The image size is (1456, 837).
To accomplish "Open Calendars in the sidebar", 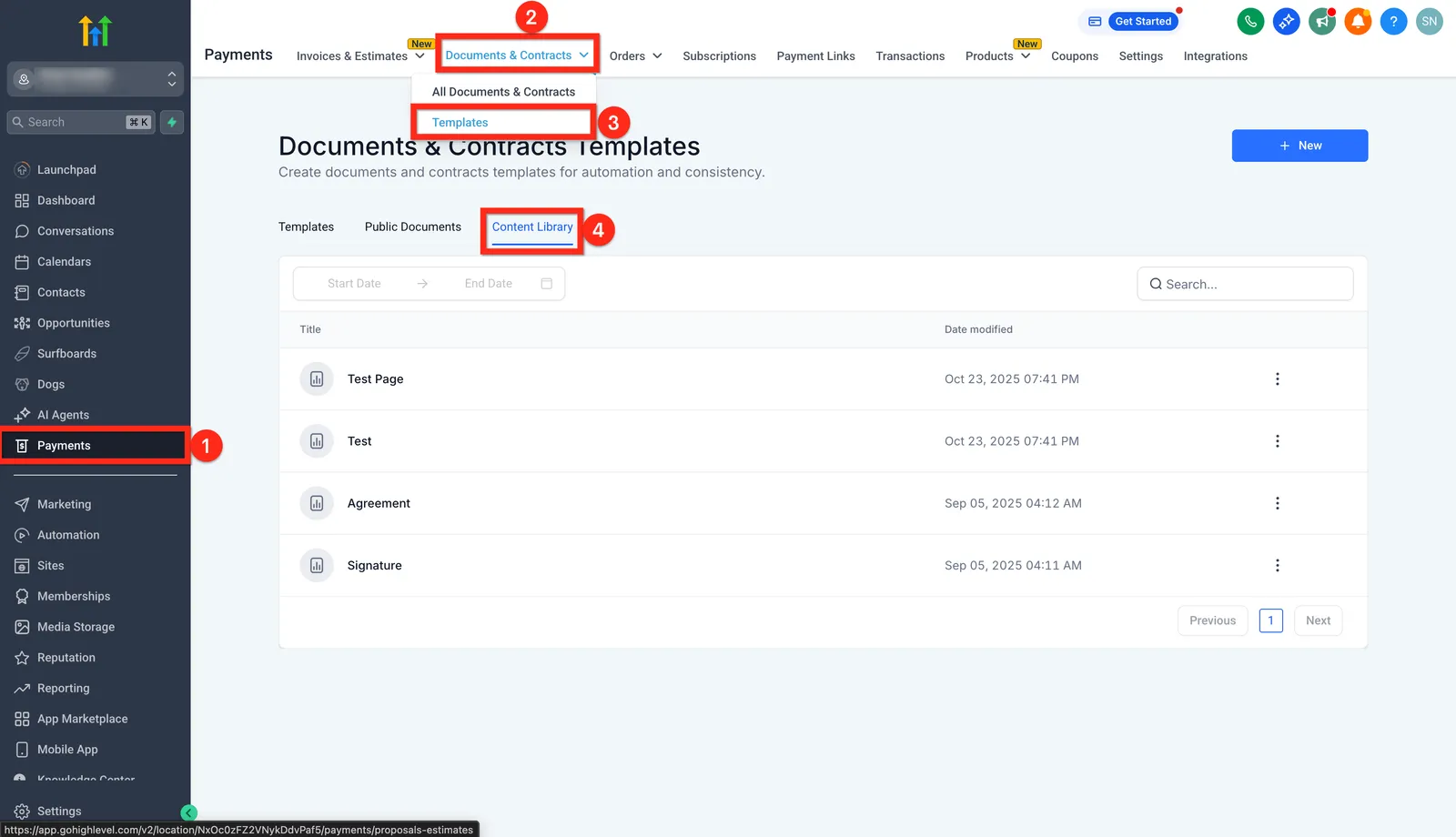I will [x=64, y=262].
